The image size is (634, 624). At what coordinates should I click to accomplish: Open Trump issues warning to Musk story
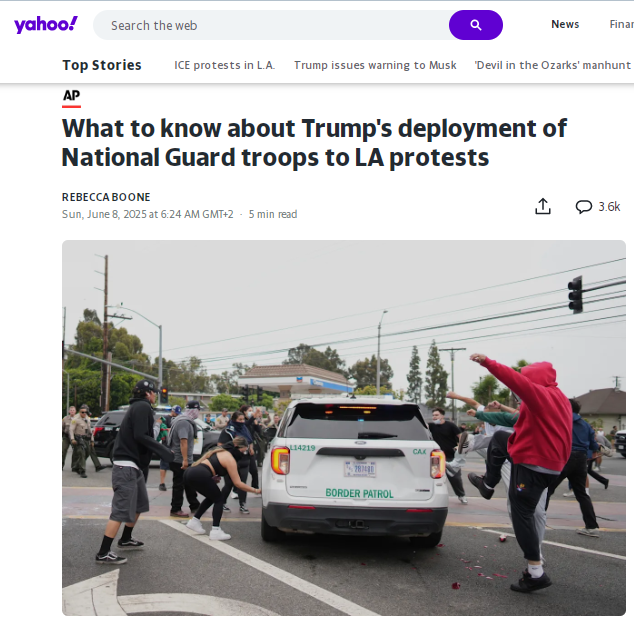coord(375,65)
